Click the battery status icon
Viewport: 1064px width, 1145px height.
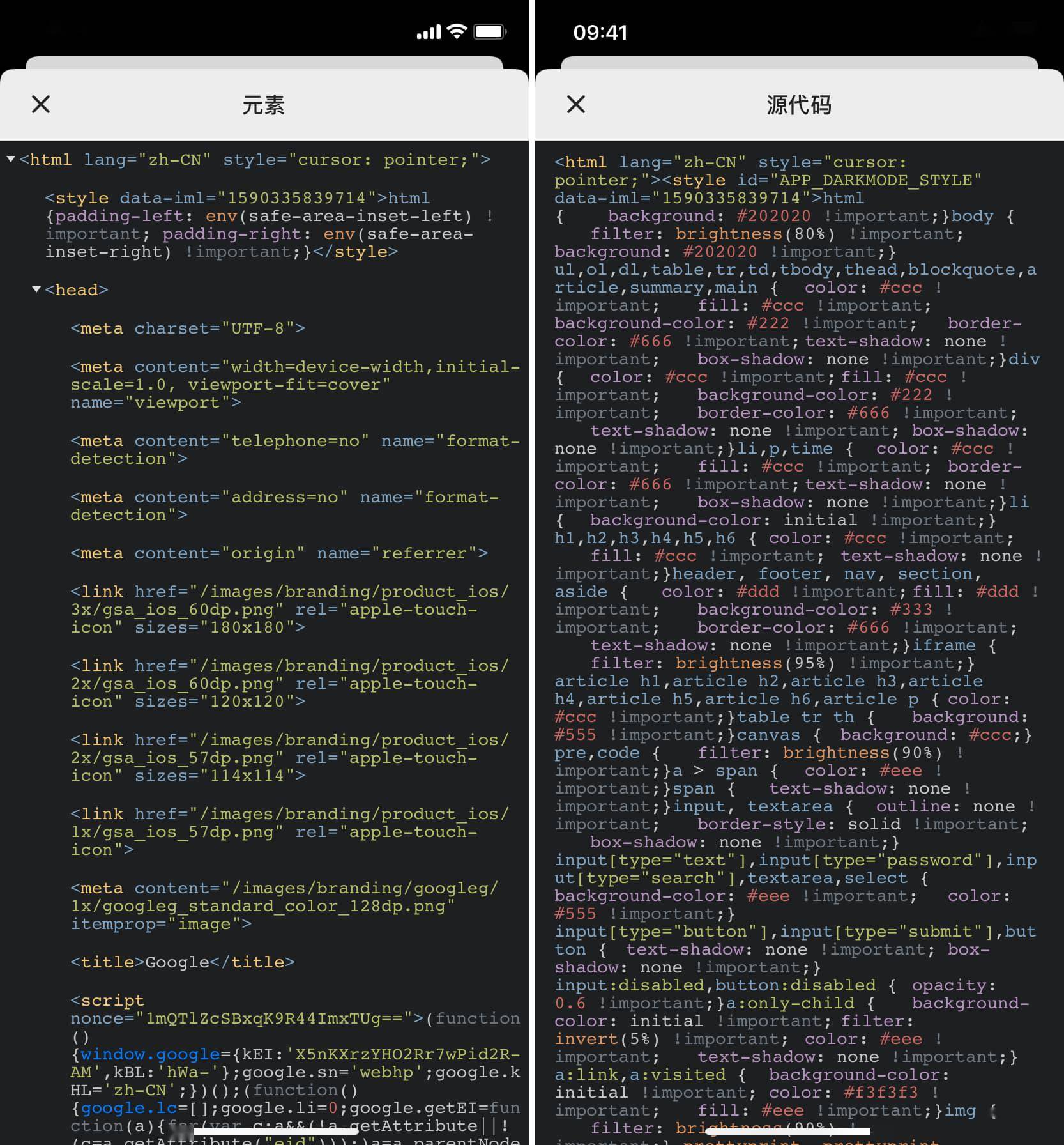pos(490,31)
